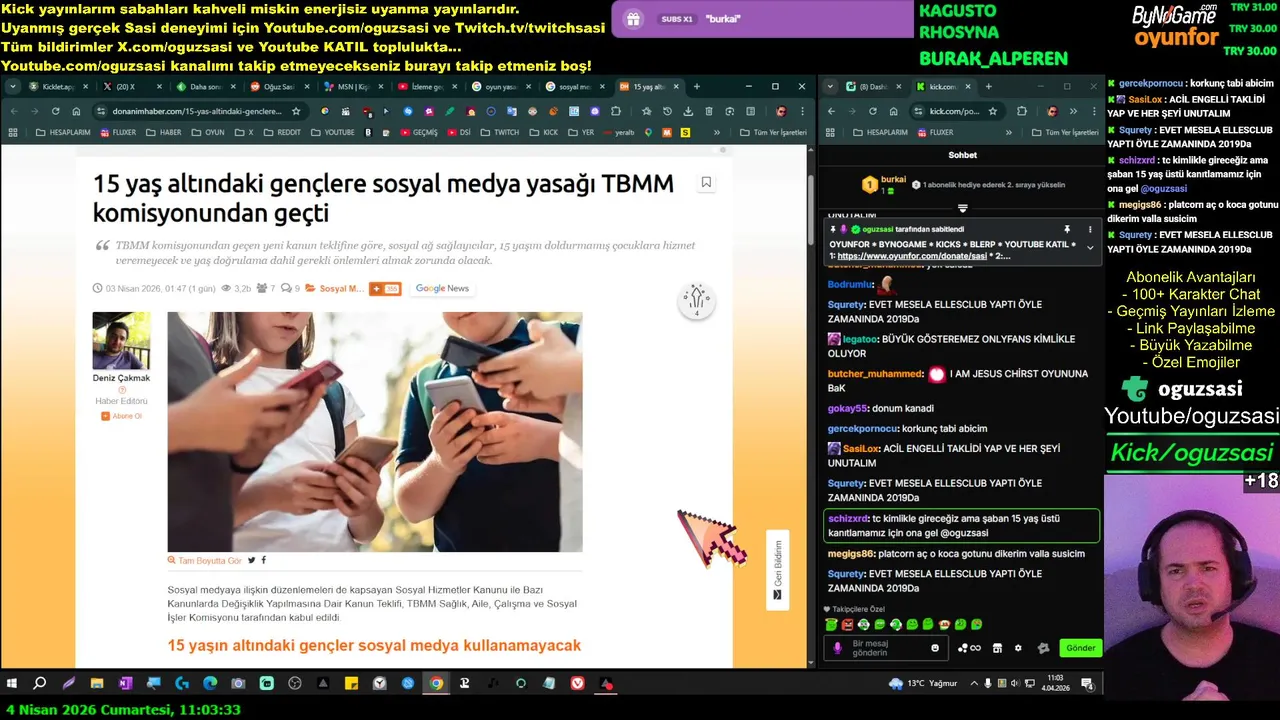Bookmark the article with the bookmark icon
This screenshot has height=720, width=1280.
tap(706, 182)
